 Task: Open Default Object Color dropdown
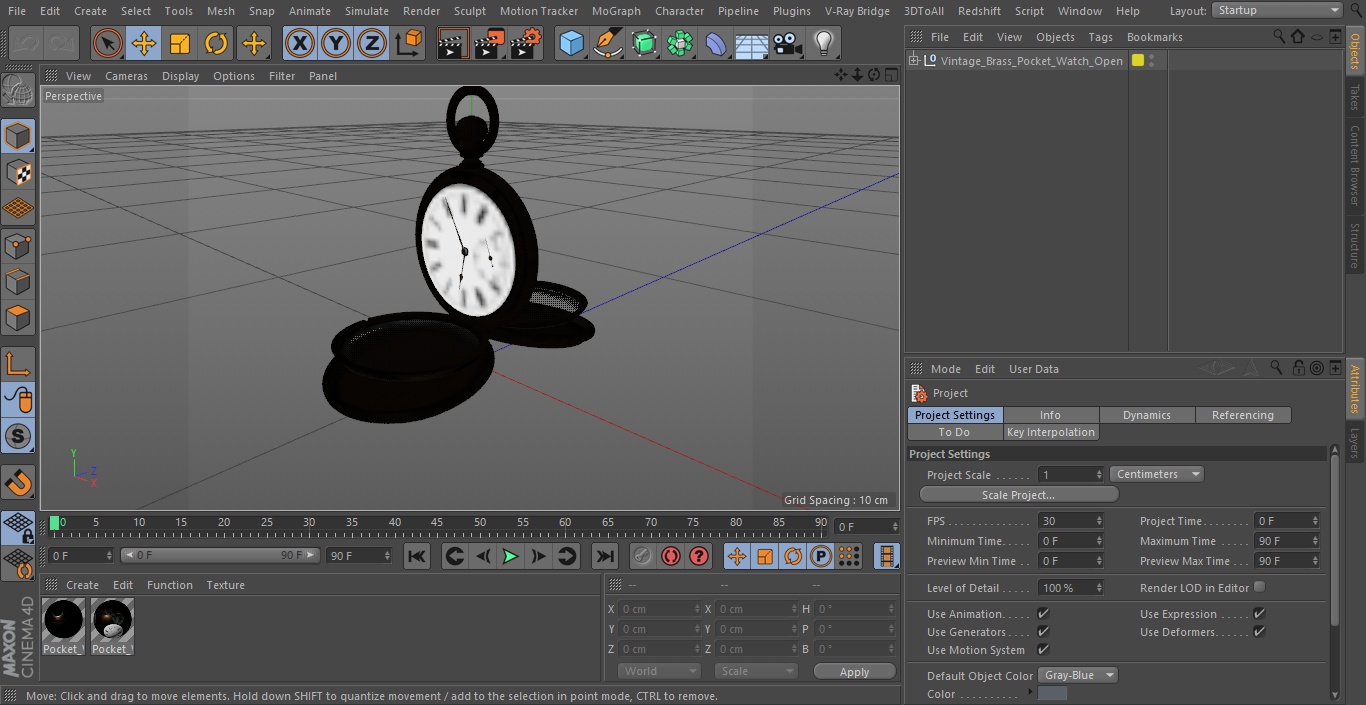[x=1077, y=675]
